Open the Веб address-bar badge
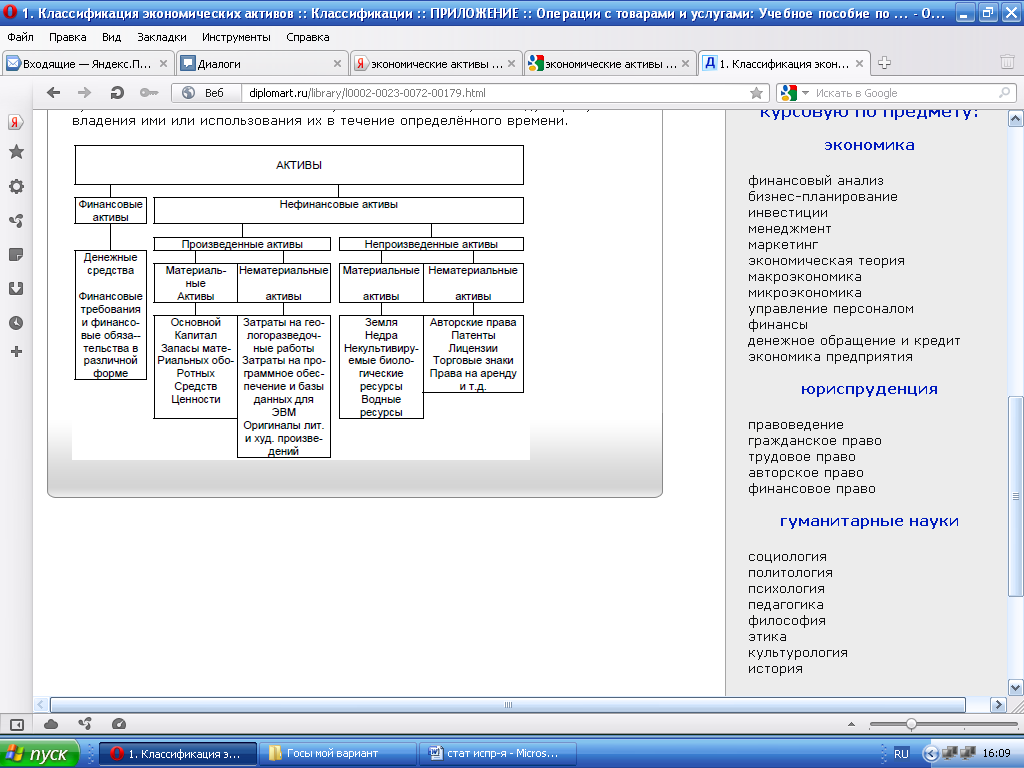 pyautogui.click(x=206, y=93)
